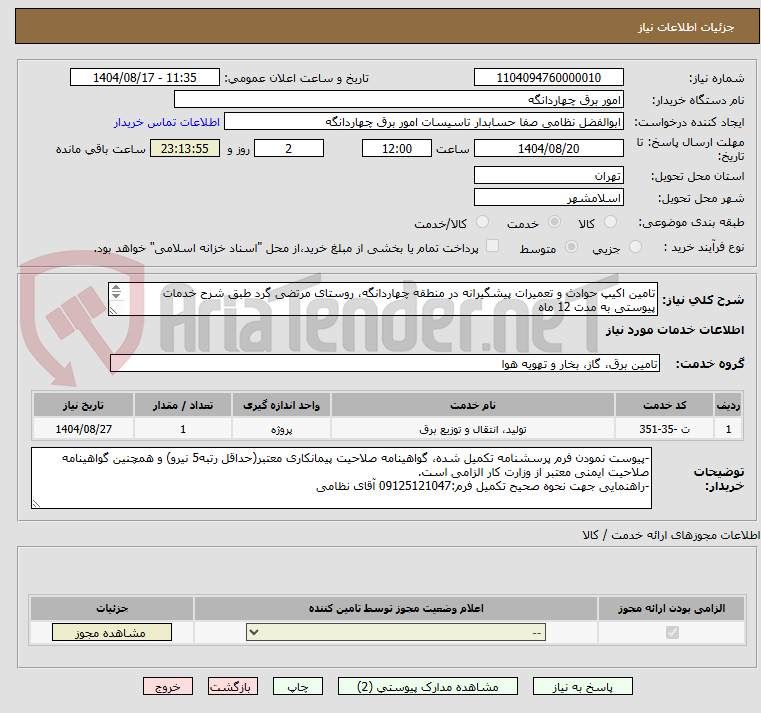Click the ردیف column header
The image size is (761, 713).
coord(728,405)
